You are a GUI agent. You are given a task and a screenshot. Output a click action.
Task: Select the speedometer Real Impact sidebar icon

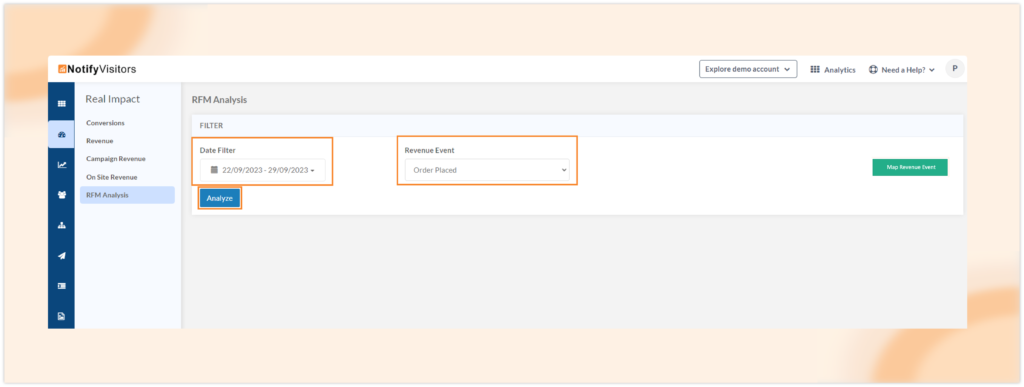(61, 134)
